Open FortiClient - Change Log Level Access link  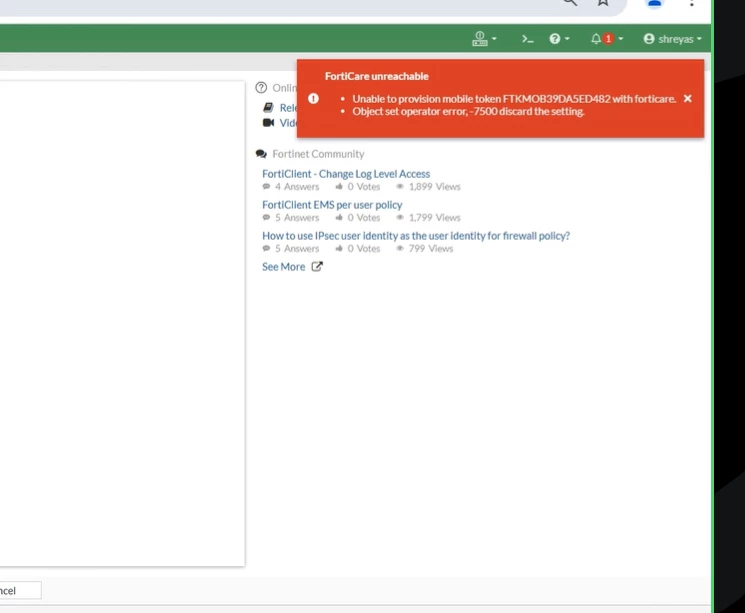(x=346, y=174)
